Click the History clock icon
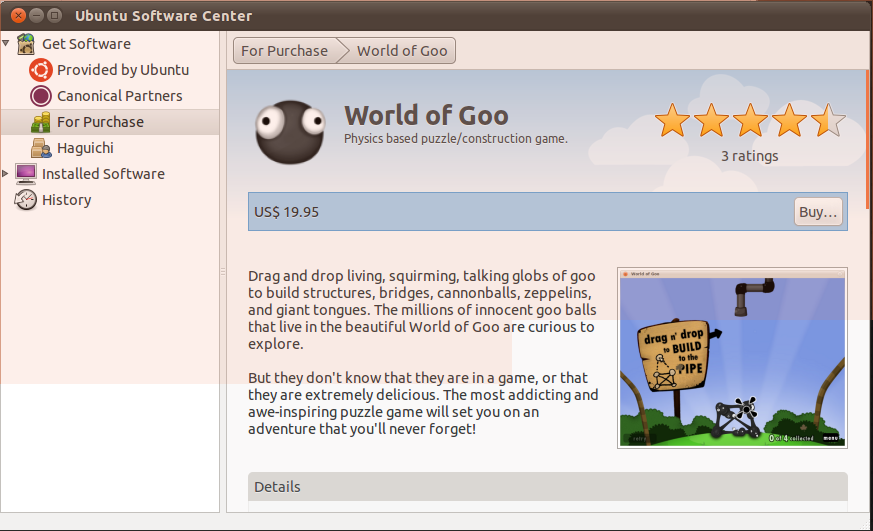 click(26, 200)
